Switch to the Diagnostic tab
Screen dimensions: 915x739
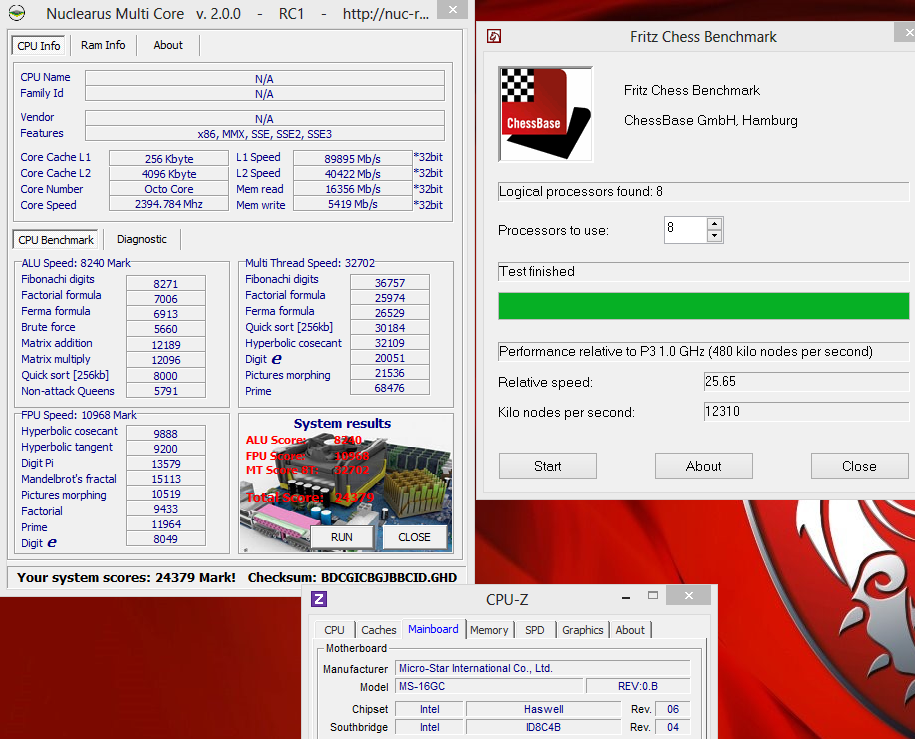click(x=142, y=239)
